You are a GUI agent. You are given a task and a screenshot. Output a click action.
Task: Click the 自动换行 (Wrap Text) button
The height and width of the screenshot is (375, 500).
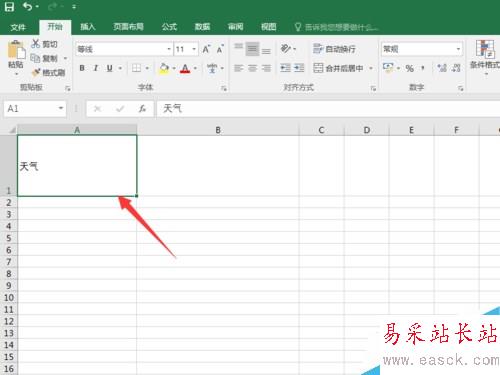tap(334, 49)
